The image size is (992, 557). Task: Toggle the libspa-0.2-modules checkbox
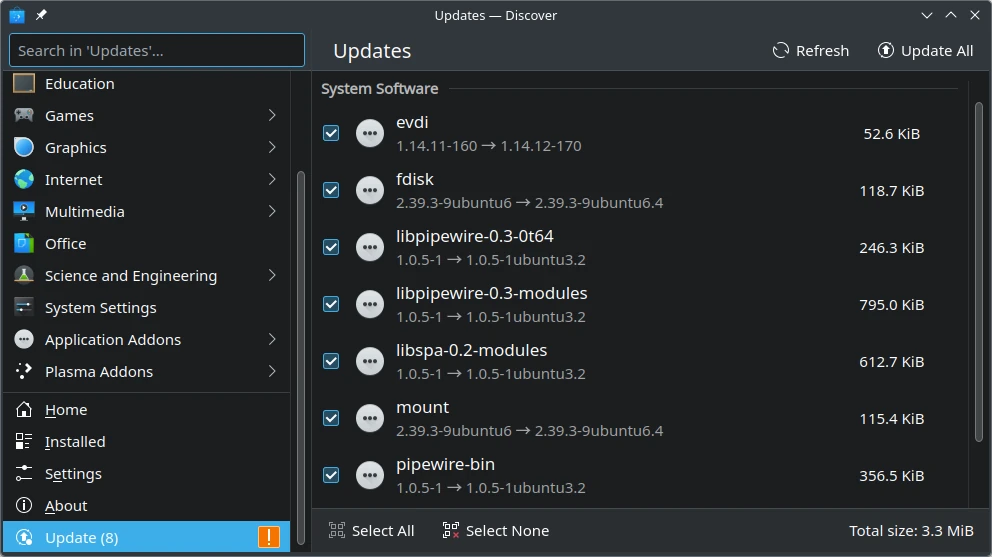point(331,361)
